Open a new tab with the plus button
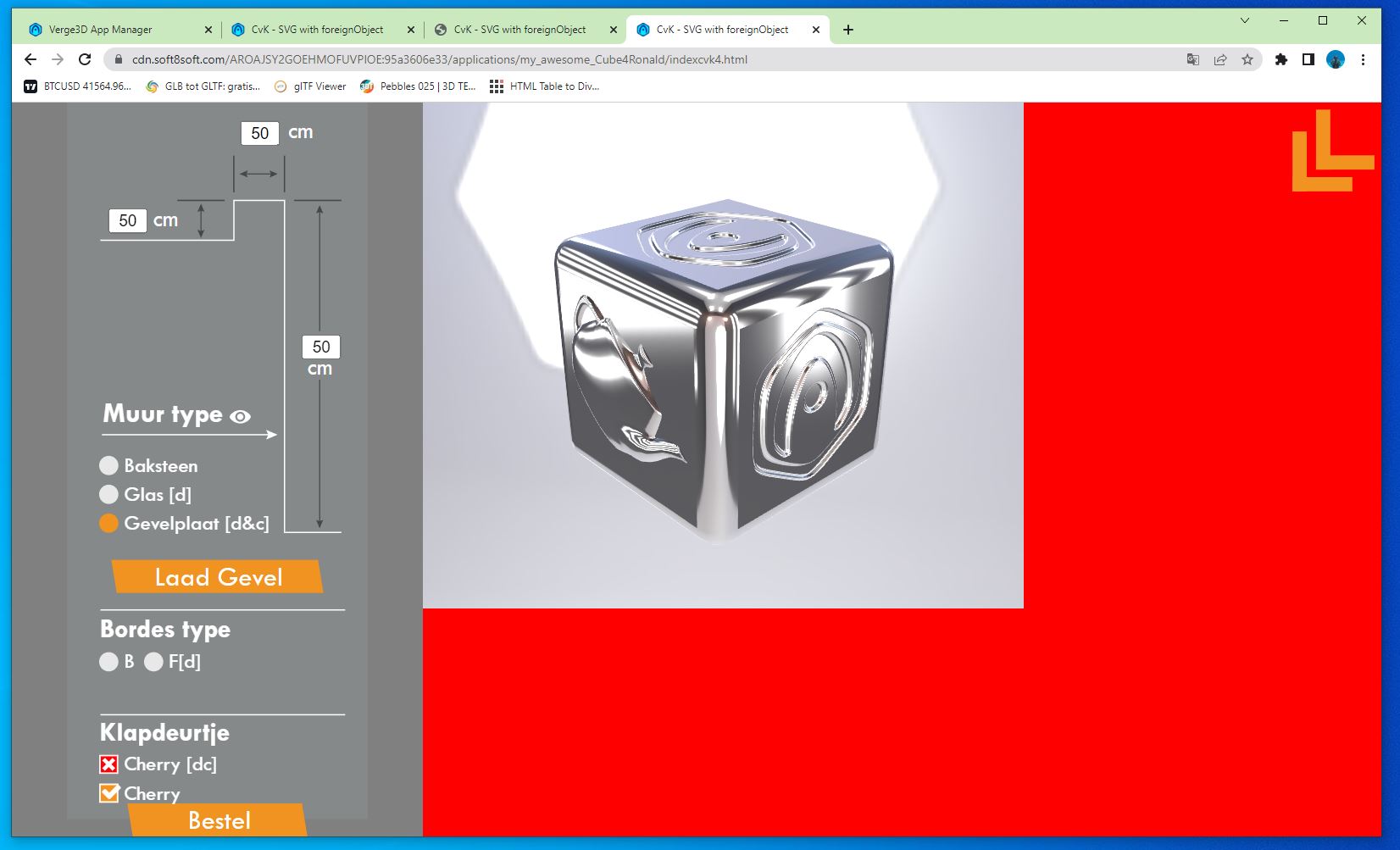This screenshot has height=850, width=1400. 848,30
